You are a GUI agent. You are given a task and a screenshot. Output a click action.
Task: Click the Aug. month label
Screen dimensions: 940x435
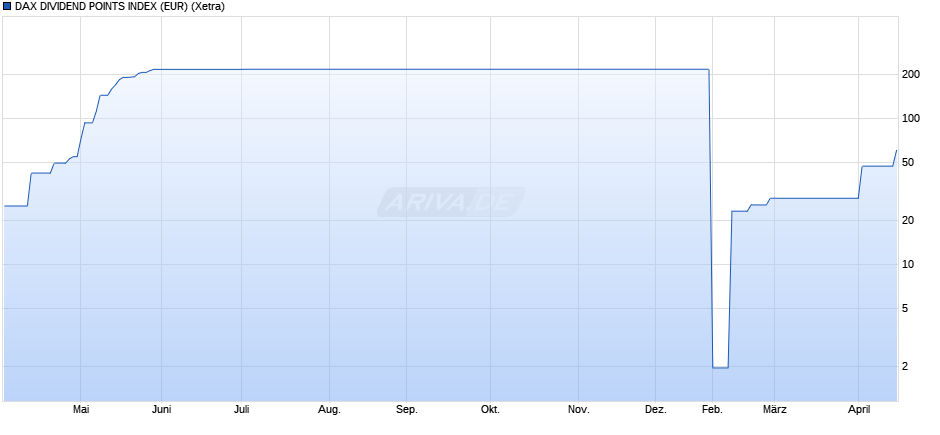click(329, 410)
